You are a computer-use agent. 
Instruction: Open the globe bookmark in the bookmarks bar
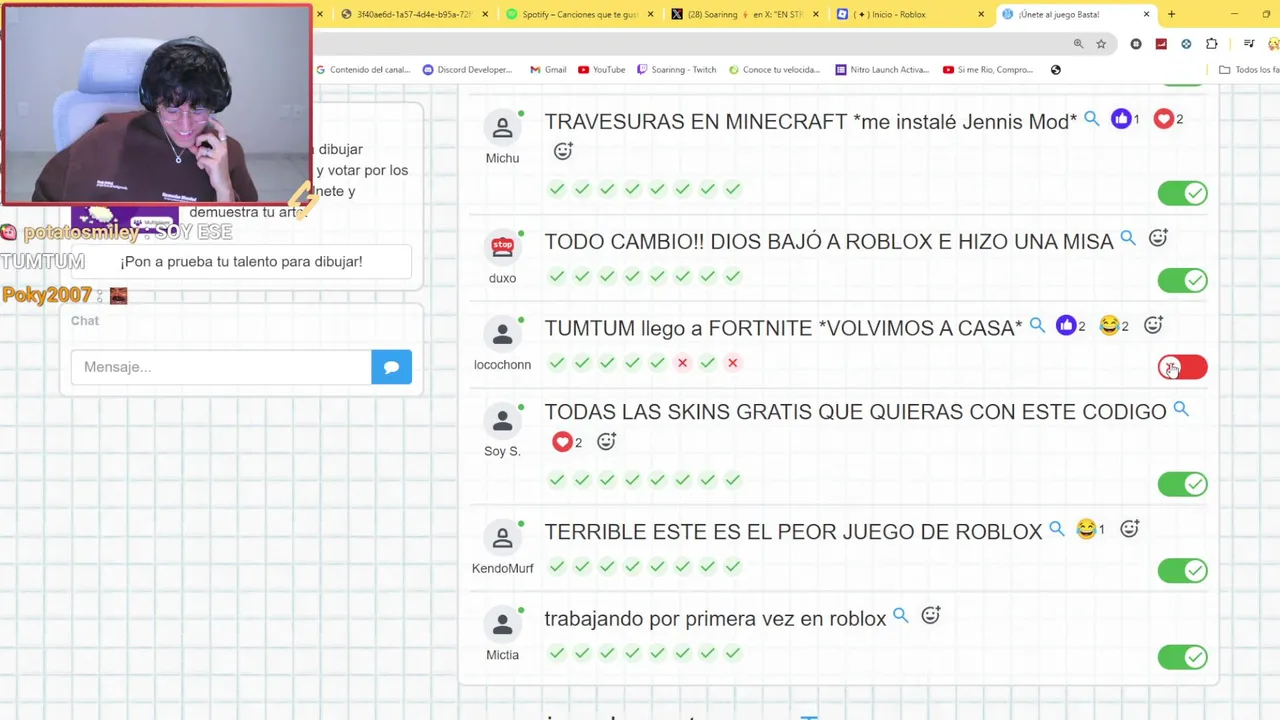pyautogui.click(x=1056, y=70)
